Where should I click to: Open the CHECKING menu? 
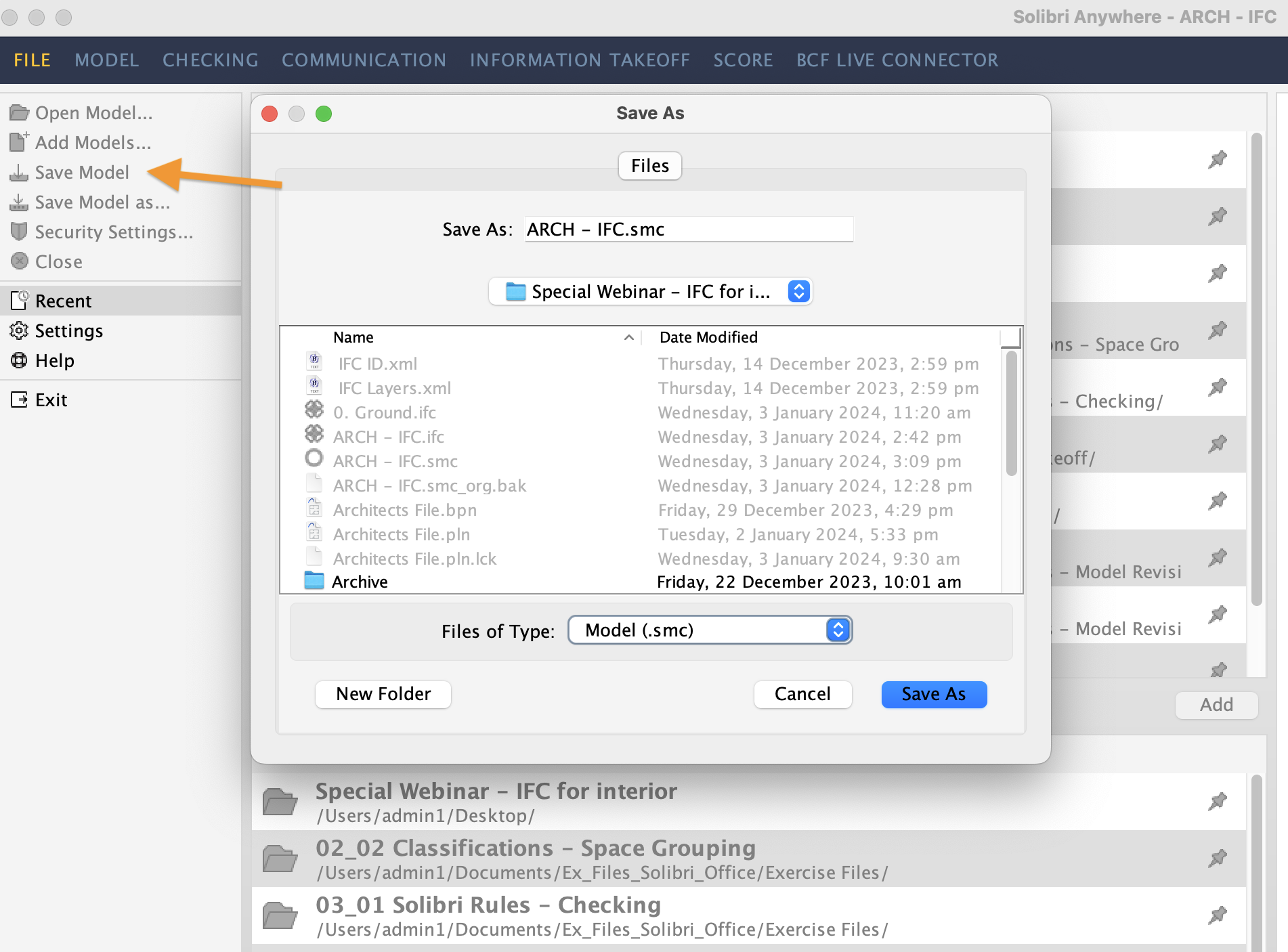(210, 60)
